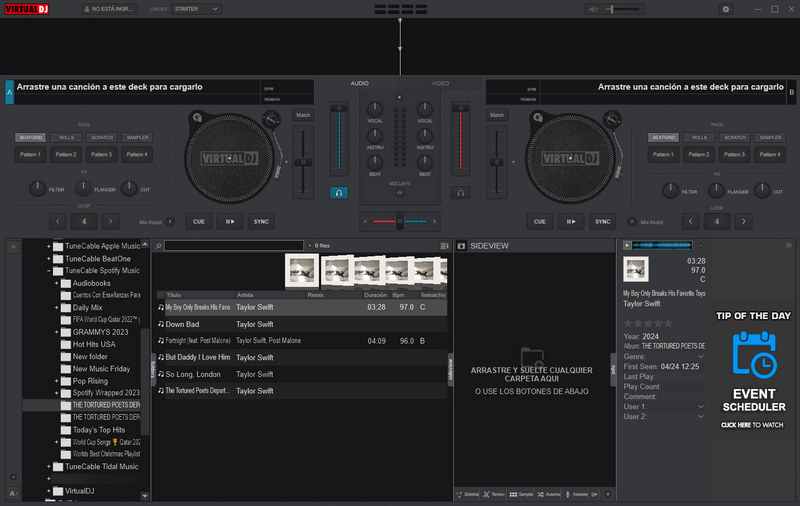Open User 1 dropdown in info panel
The width and height of the screenshot is (800, 506).
(701, 407)
